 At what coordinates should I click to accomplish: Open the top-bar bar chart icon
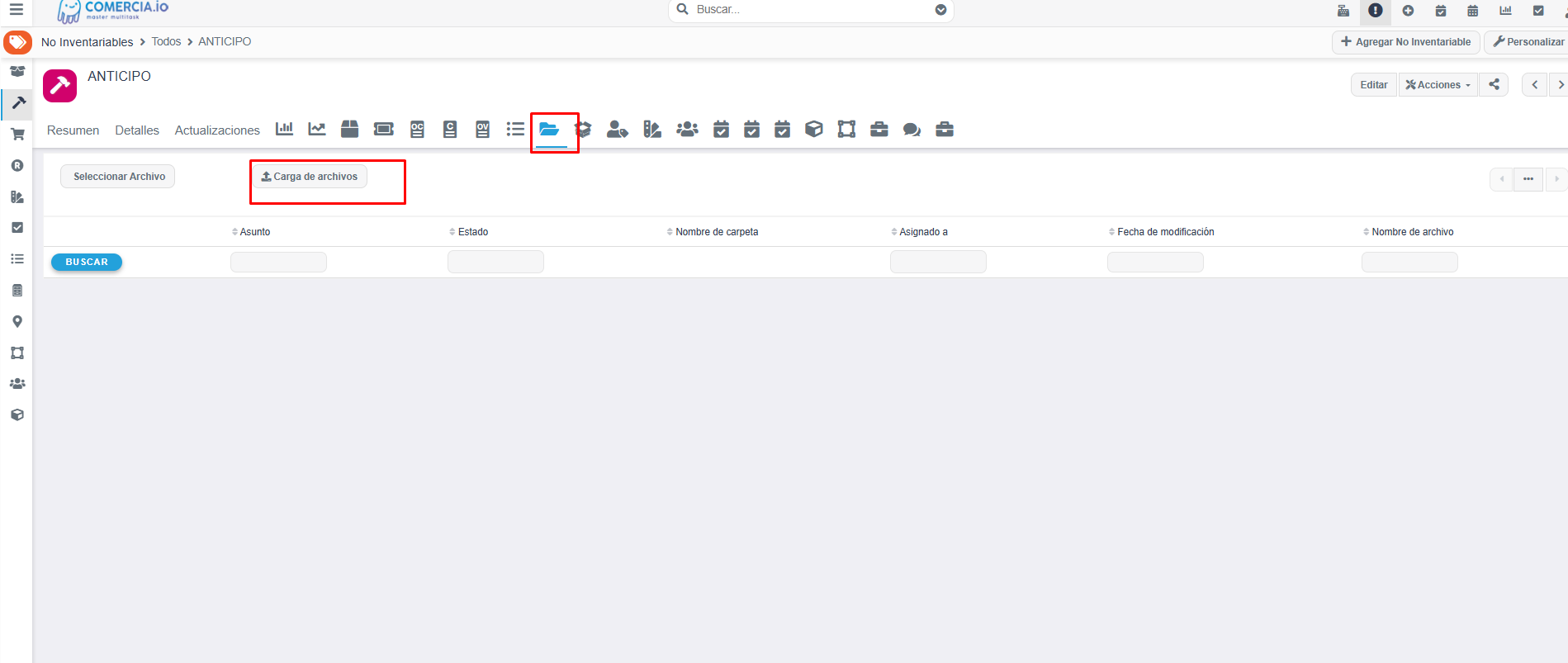[x=1506, y=11]
